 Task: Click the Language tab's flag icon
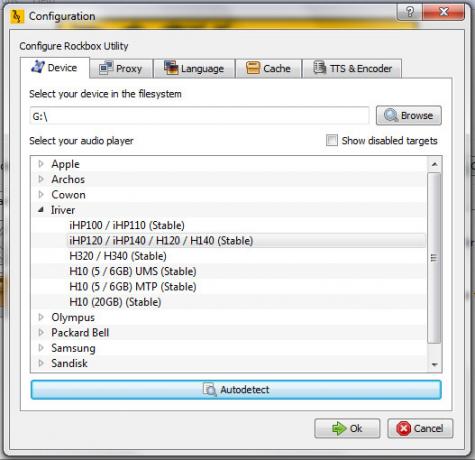171,68
